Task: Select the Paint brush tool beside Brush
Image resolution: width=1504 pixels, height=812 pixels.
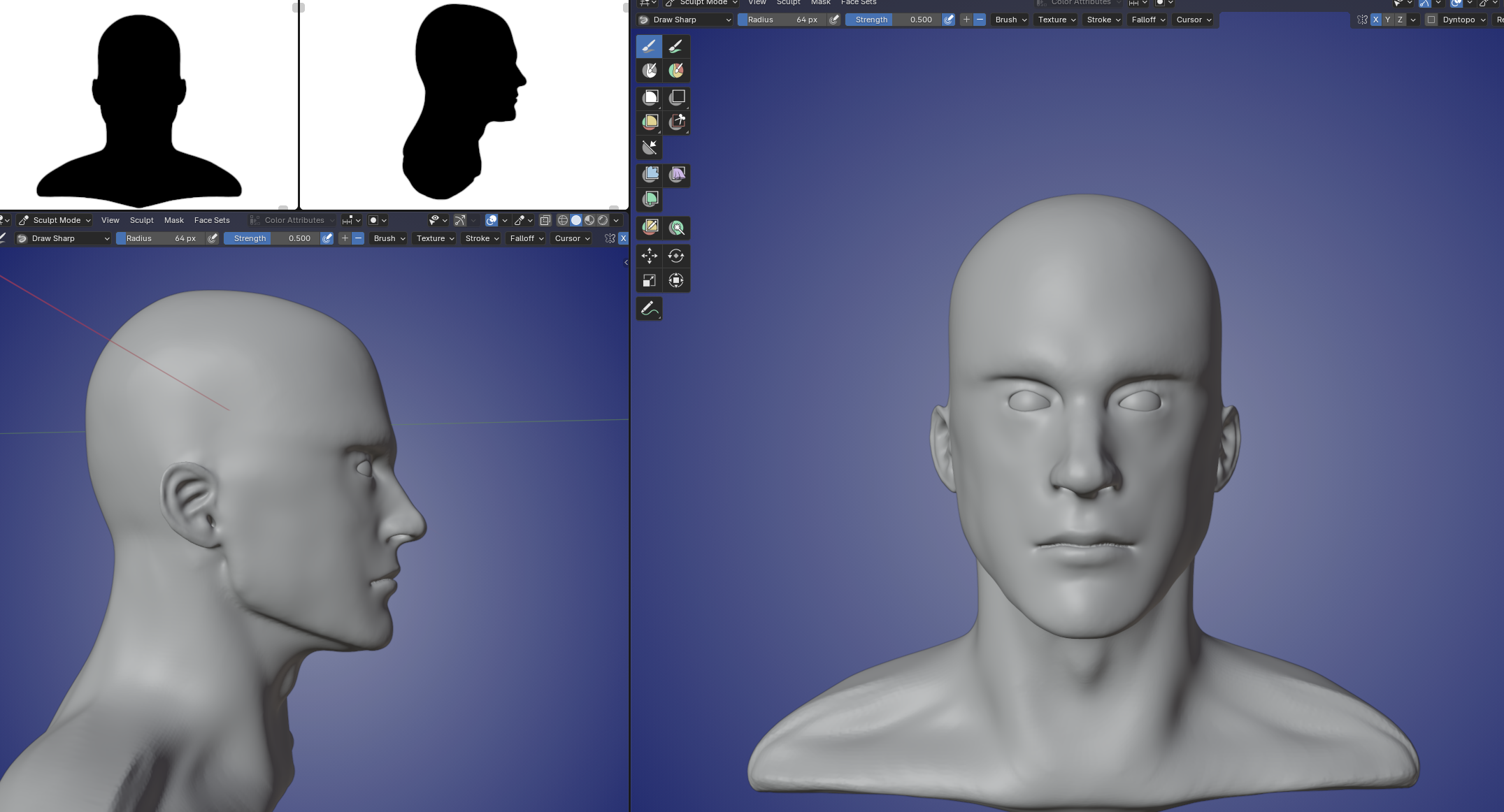Action: point(676,46)
